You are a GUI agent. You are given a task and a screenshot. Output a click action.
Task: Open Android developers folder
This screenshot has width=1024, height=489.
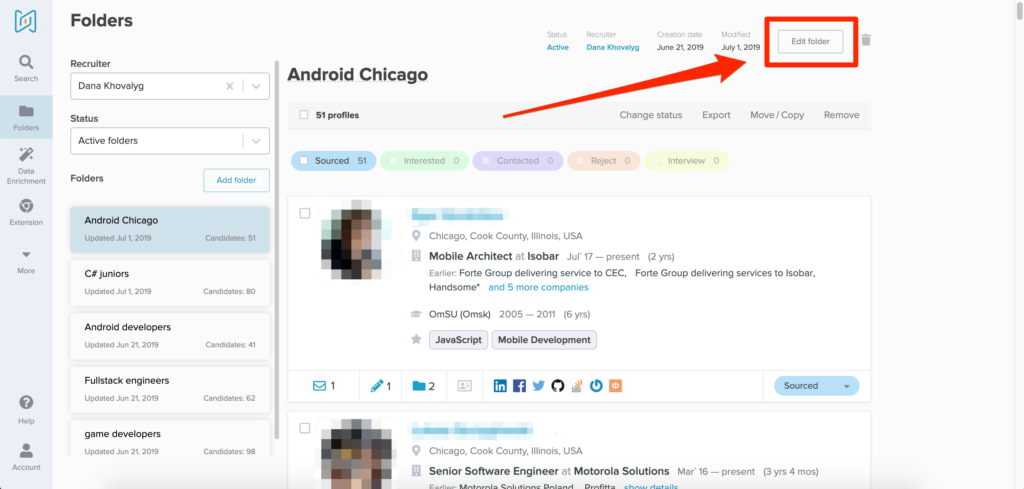coord(170,336)
